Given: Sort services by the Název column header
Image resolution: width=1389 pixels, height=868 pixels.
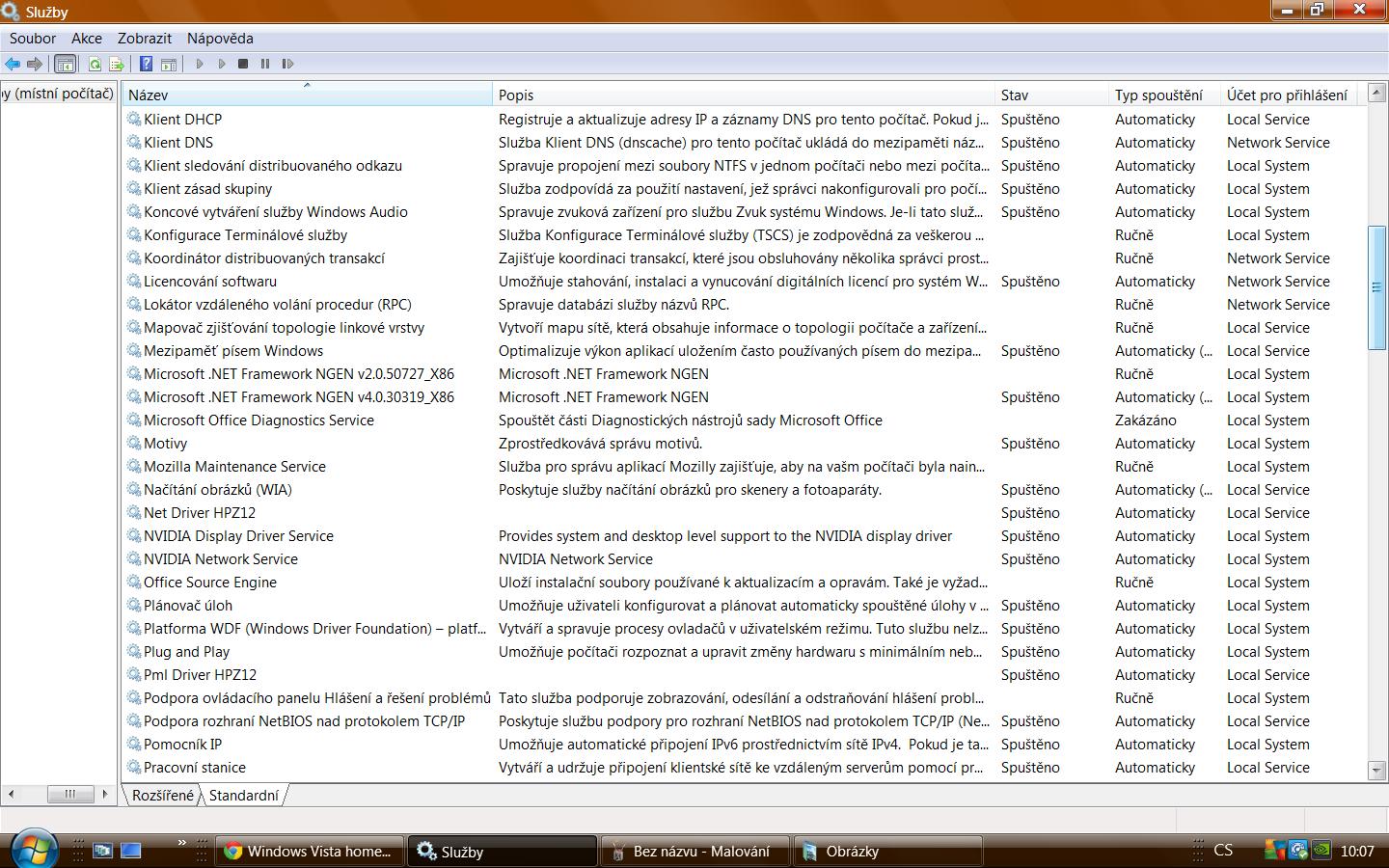Looking at the screenshot, I should pos(307,95).
